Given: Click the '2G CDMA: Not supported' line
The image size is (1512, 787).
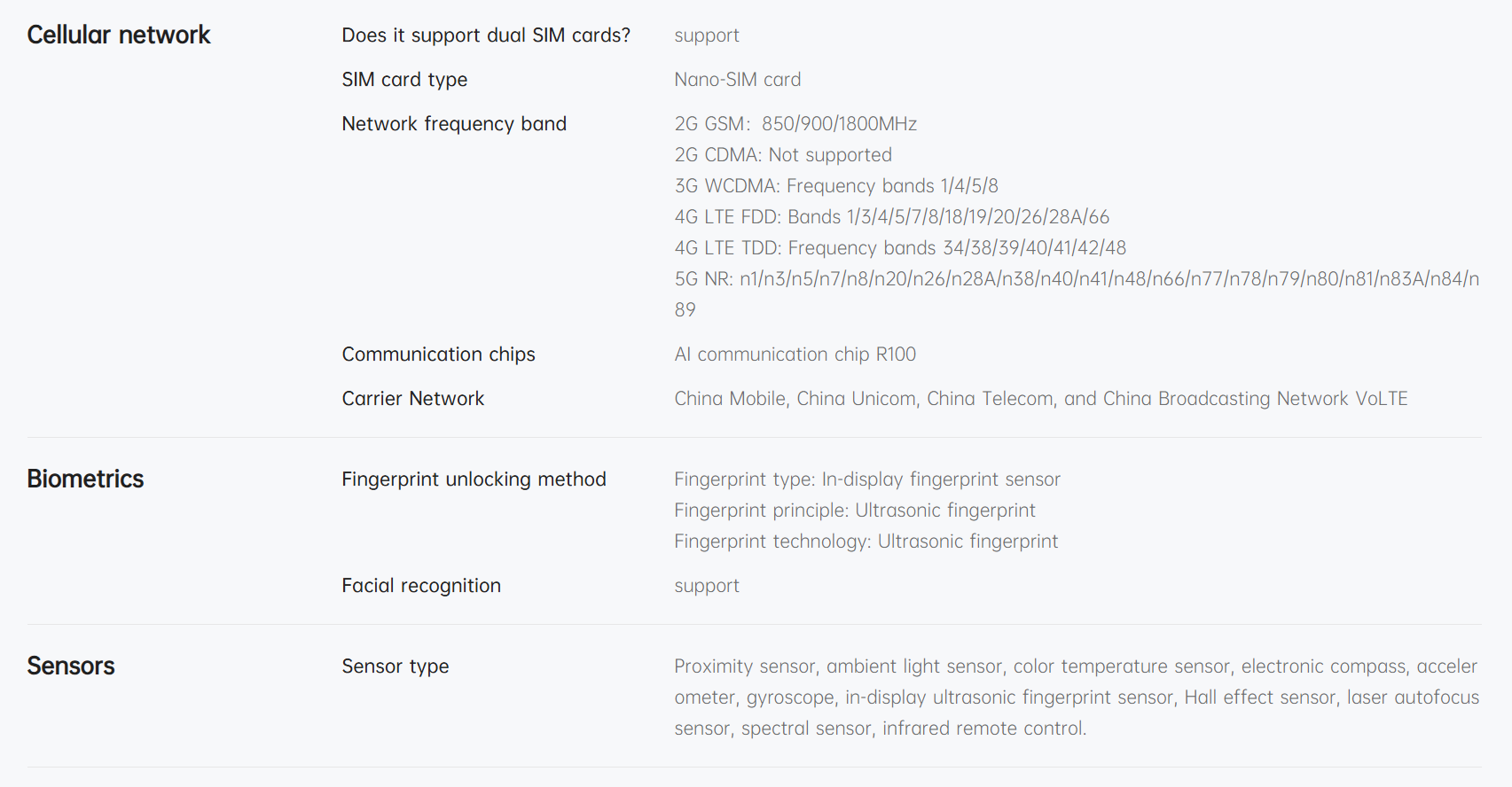Looking at the screenshot, I should [x=783, y=155].
